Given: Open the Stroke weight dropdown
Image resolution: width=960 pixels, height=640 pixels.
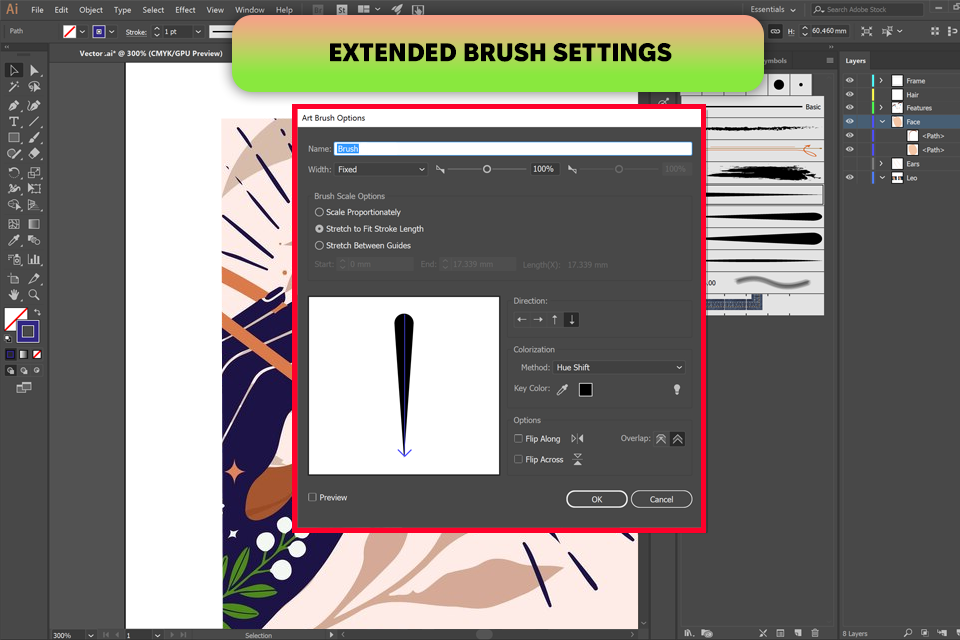Looking at the screenshot, I should [x=198, y=32].
